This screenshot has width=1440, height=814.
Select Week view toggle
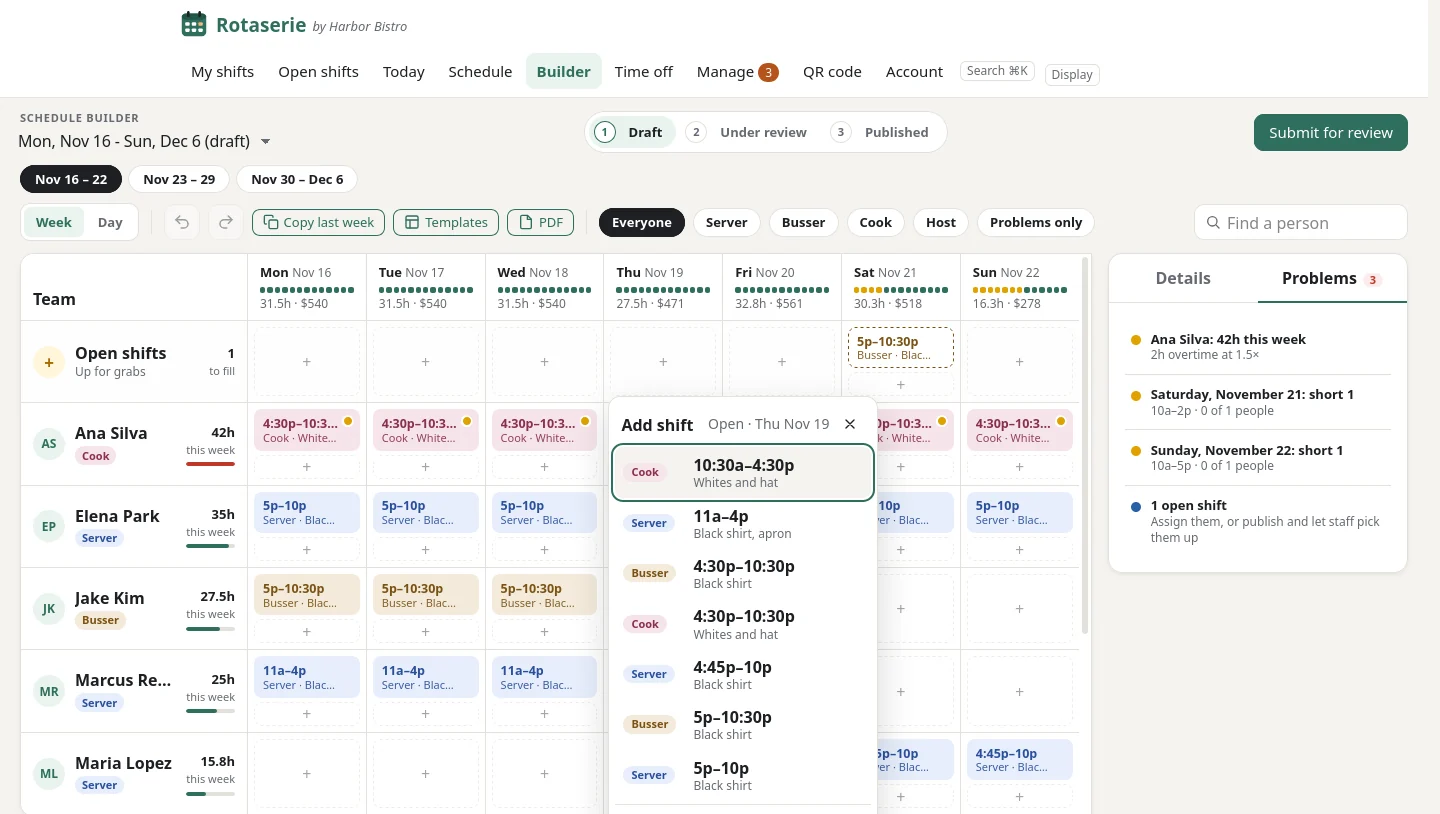point(54,222)
